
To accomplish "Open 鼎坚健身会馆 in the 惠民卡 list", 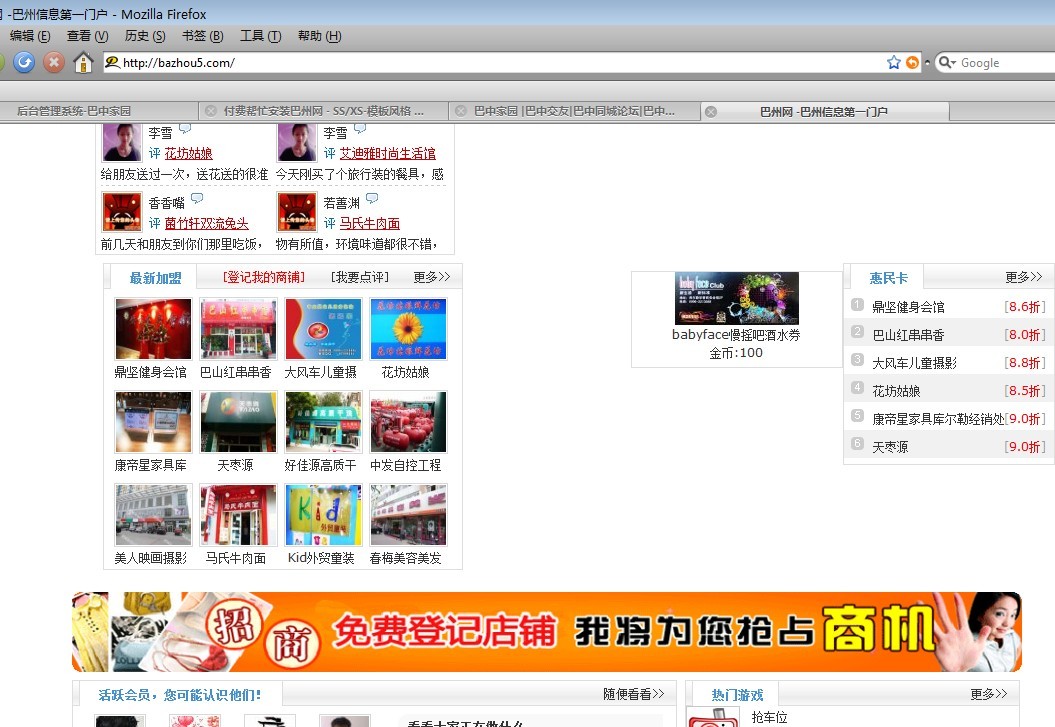I will (x=908, y=307).
